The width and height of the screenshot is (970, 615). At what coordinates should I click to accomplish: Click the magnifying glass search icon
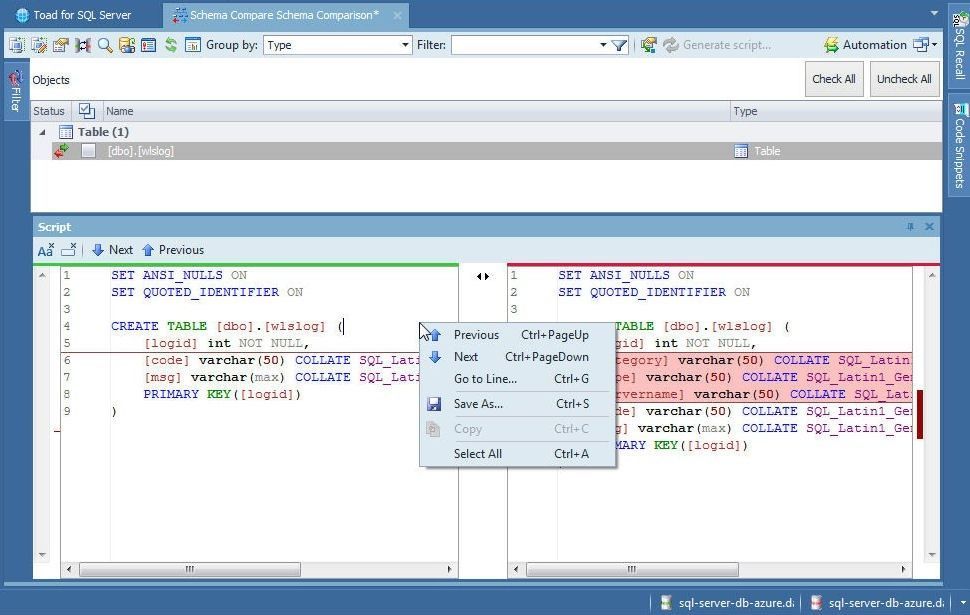(x=105, y=45)
